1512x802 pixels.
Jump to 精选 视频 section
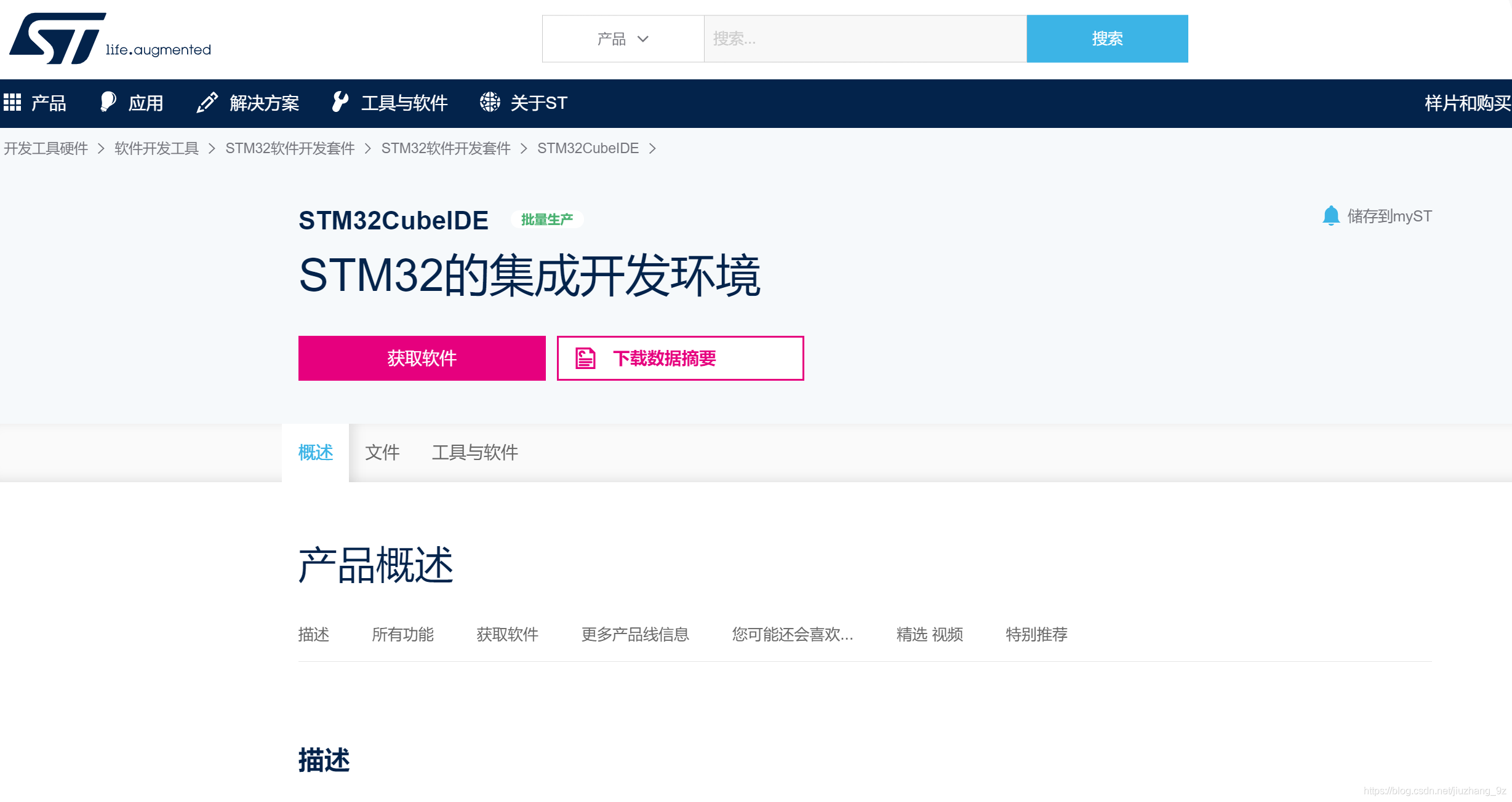coord(930,634)
